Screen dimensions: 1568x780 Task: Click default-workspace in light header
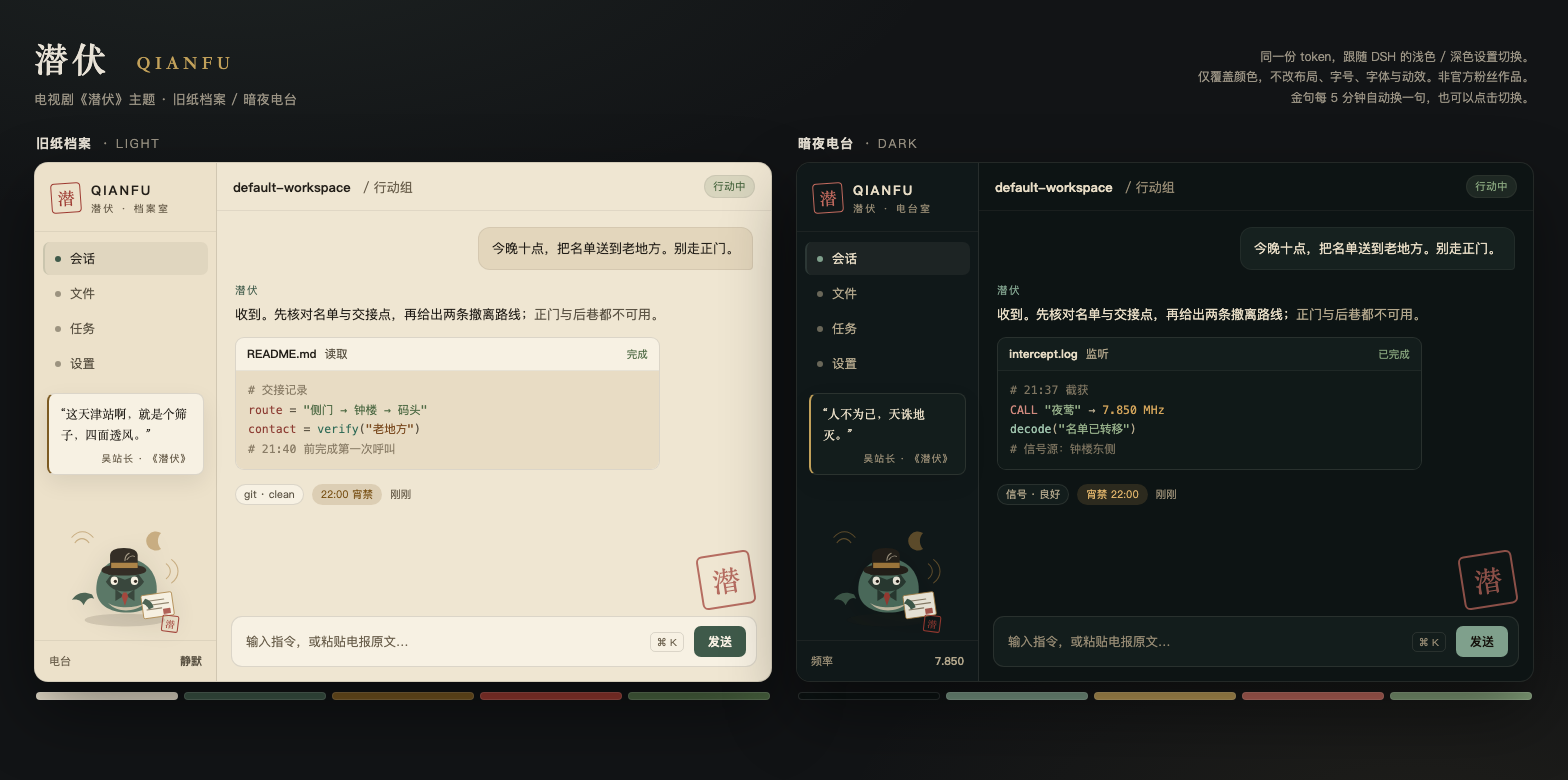coord(292,187)
